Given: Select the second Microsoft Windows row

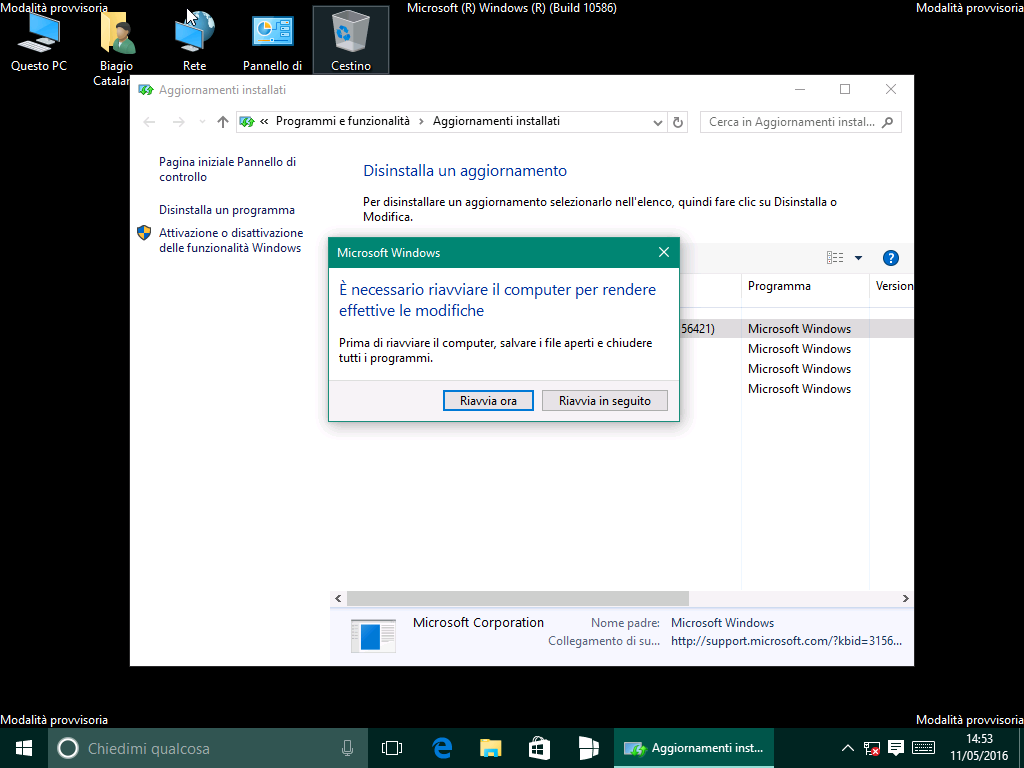Looking at the screenshot, I should click(x=799, y=349).
